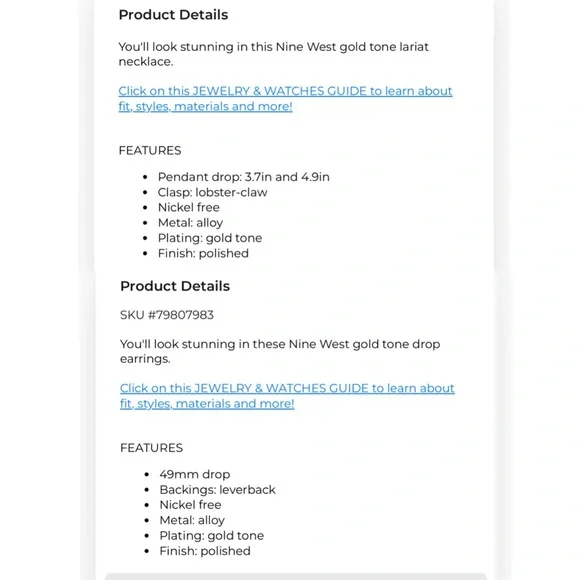Open the Jewelry & Watches Guide link under the earrings description
The width and height of the screenshot is (580, 580).
coord(287,396)
